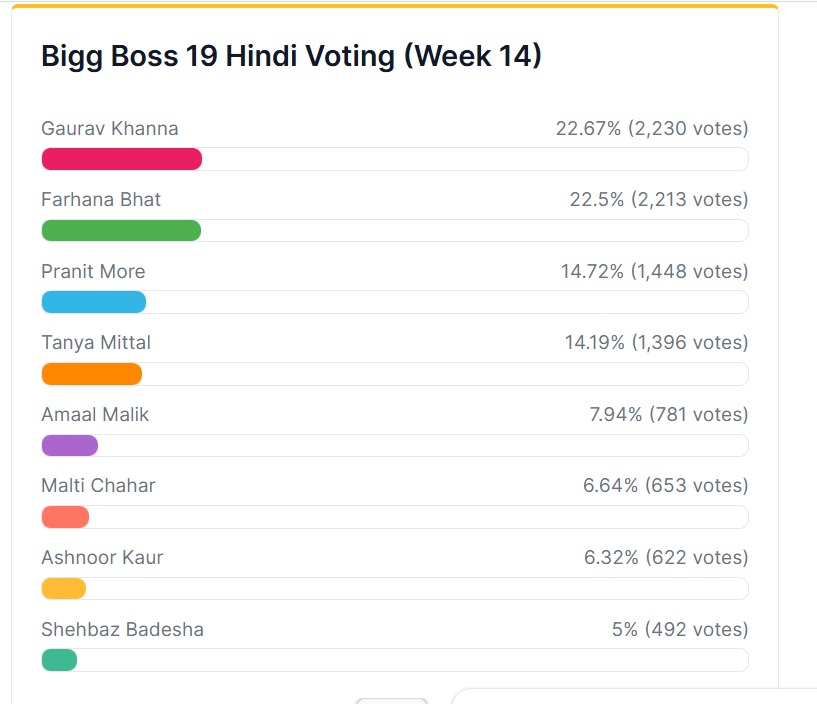Choose the Malti Chahar contestant name
817x704 pixels.
pos(98,485)
